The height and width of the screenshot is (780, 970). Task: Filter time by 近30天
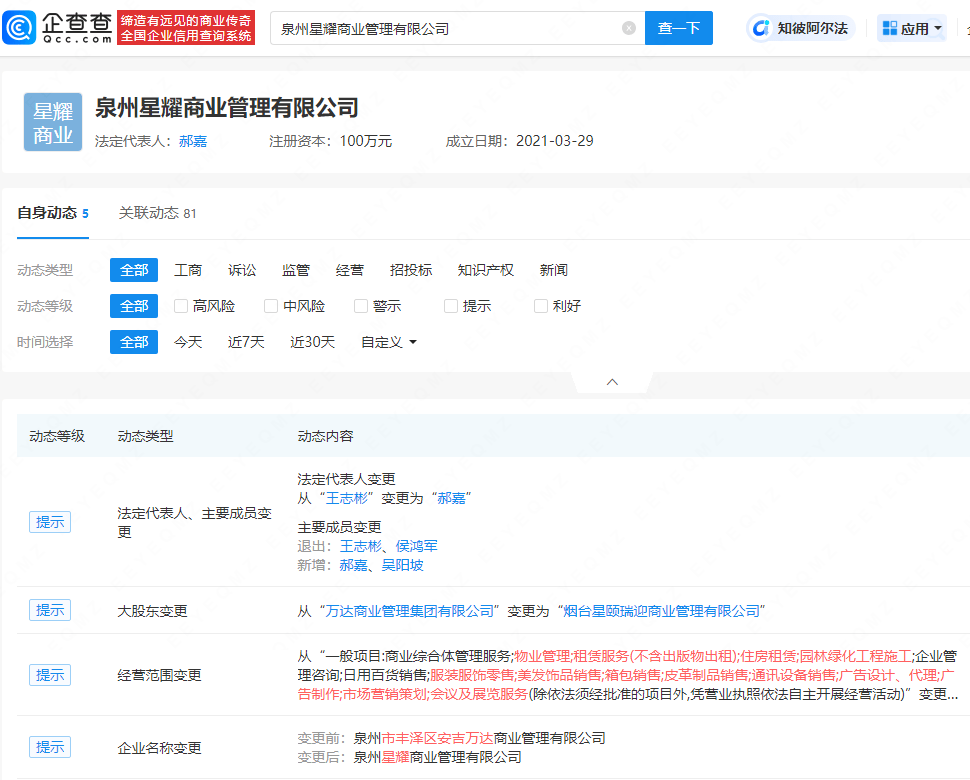[x=312, y=342]
